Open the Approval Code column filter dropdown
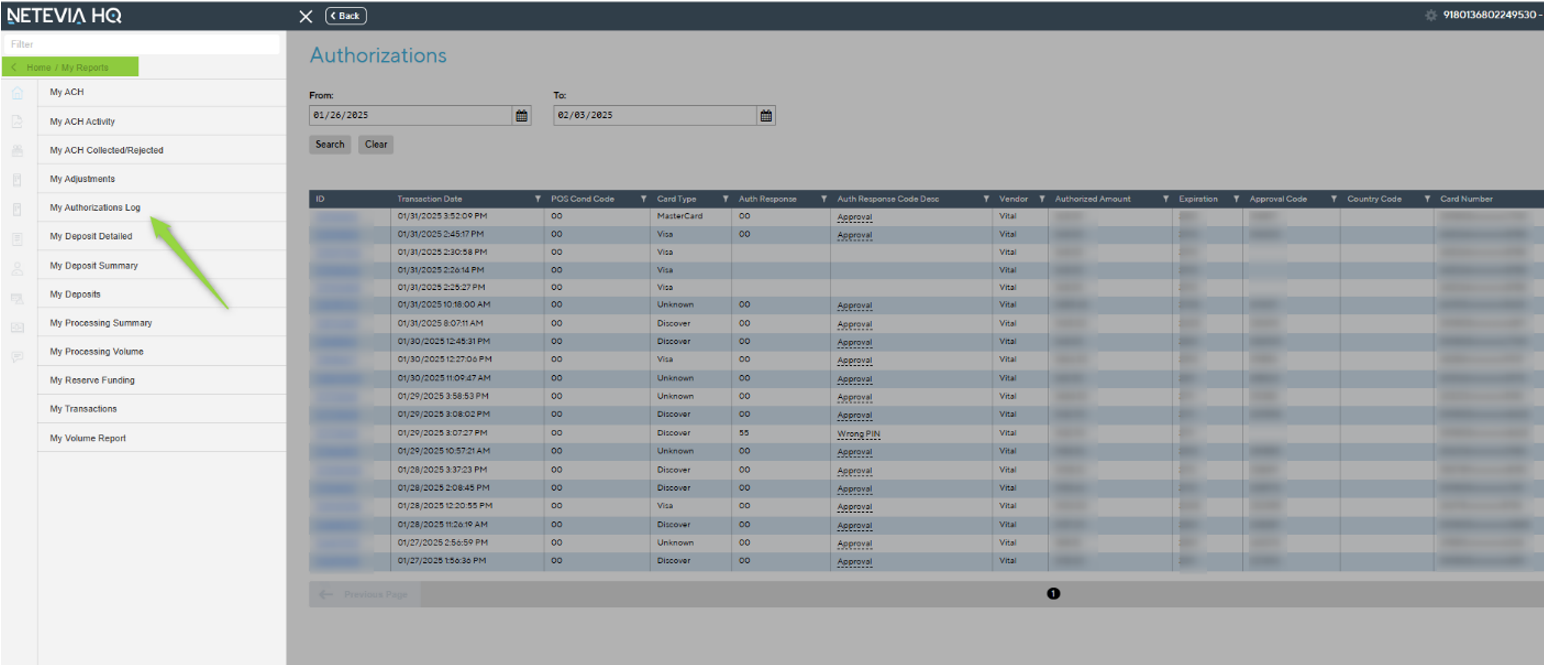 pos(1335,199)
